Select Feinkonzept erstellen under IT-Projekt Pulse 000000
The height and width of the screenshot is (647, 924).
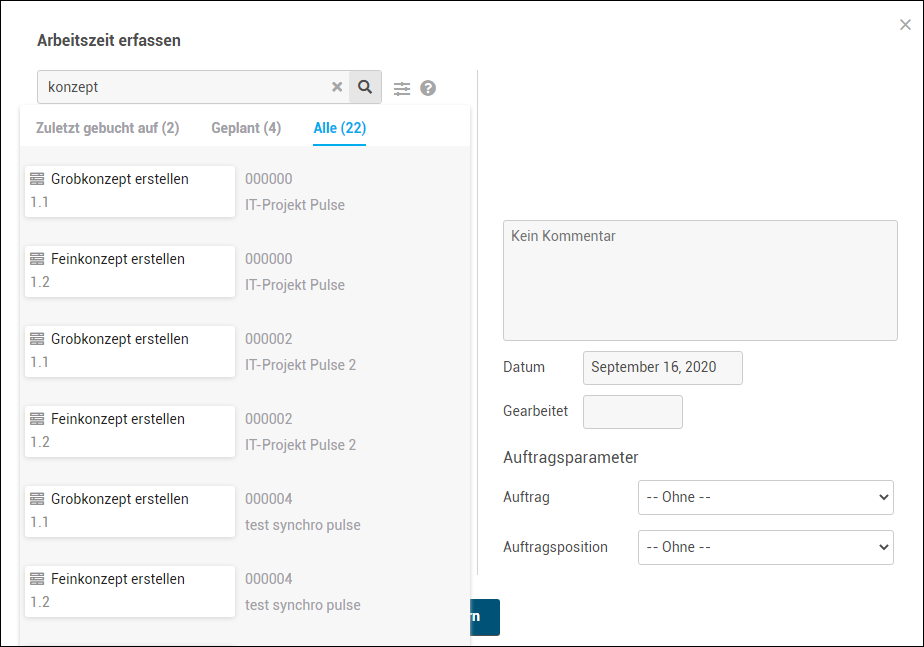[x=130, y=271]
